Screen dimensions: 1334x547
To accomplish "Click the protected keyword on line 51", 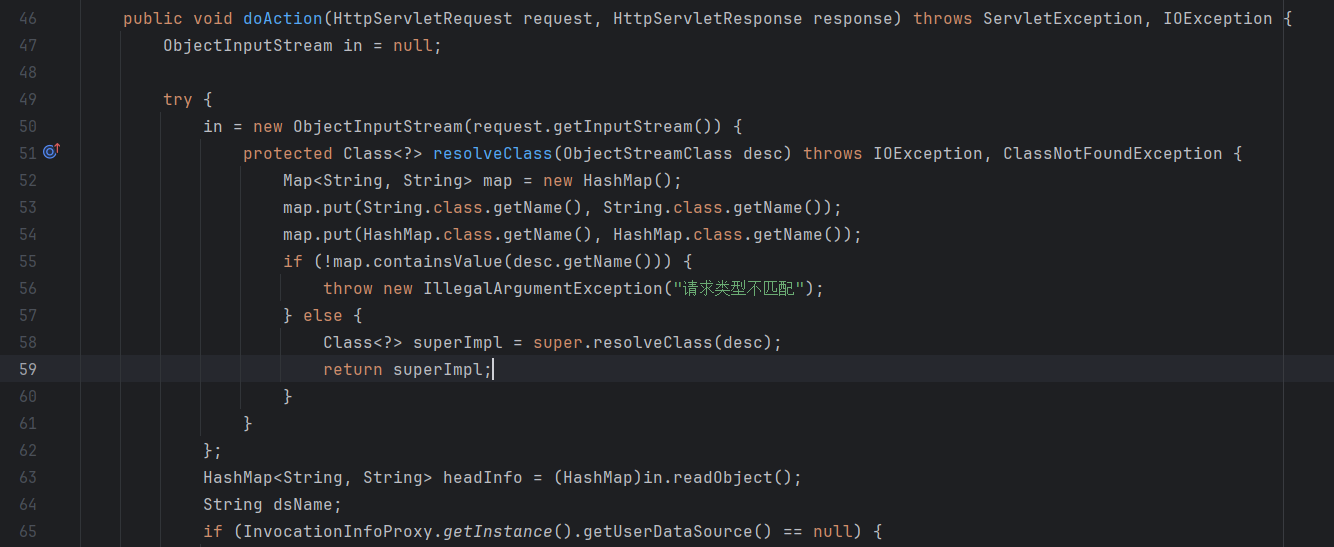I will 288,154.
